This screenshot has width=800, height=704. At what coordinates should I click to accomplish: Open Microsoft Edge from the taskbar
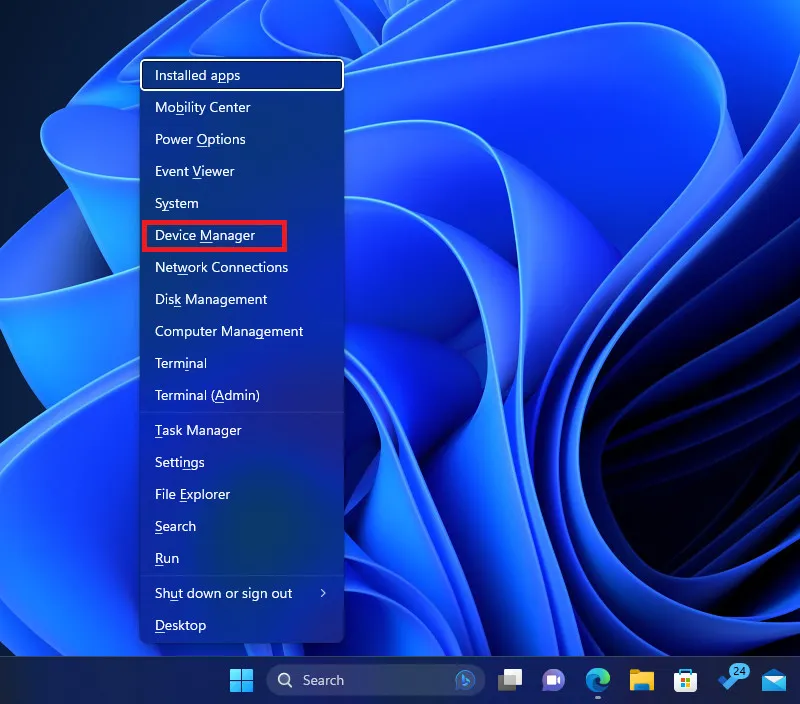click(x=597, y=680)
